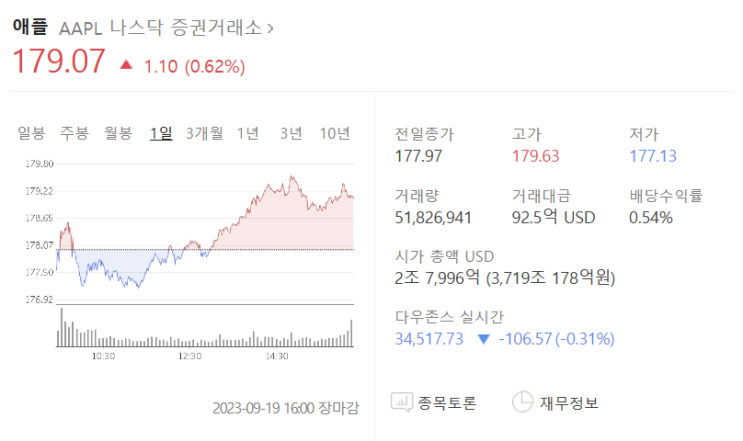Image resolution: width=743 pixels, height=441 pixels.
Task: Switch chart to 주봉 tab
Action: coord(74,133)
